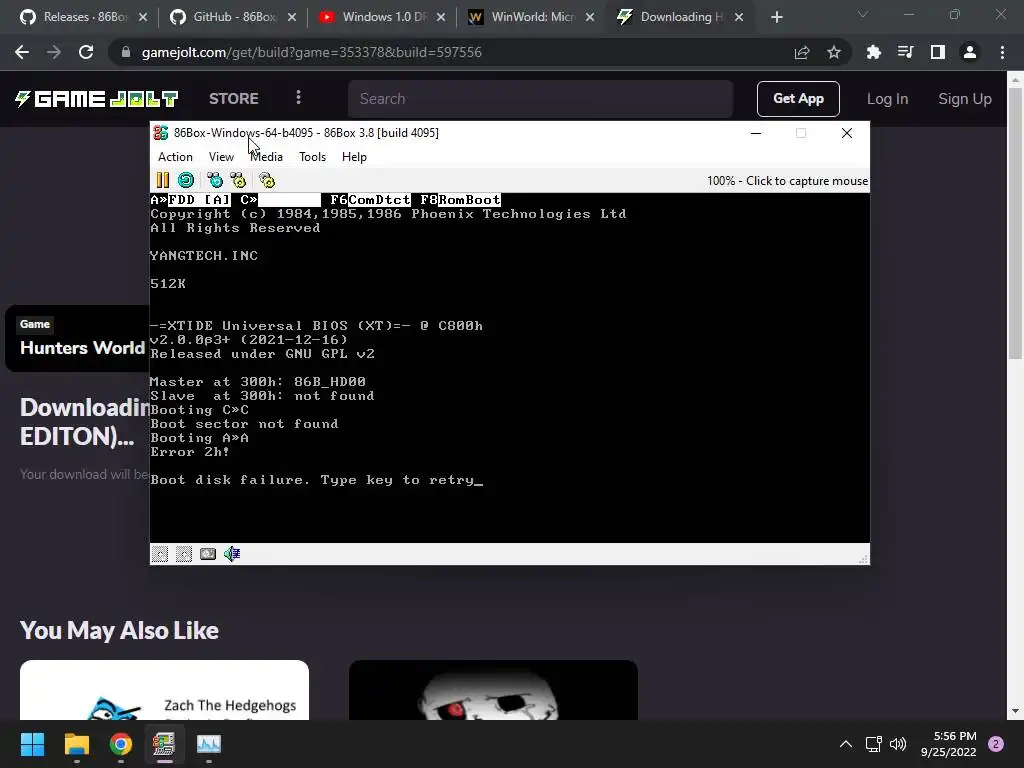The image size is (1024, 768).
Task: Open the 86Box Tools menu
Action: coord(312,157)
